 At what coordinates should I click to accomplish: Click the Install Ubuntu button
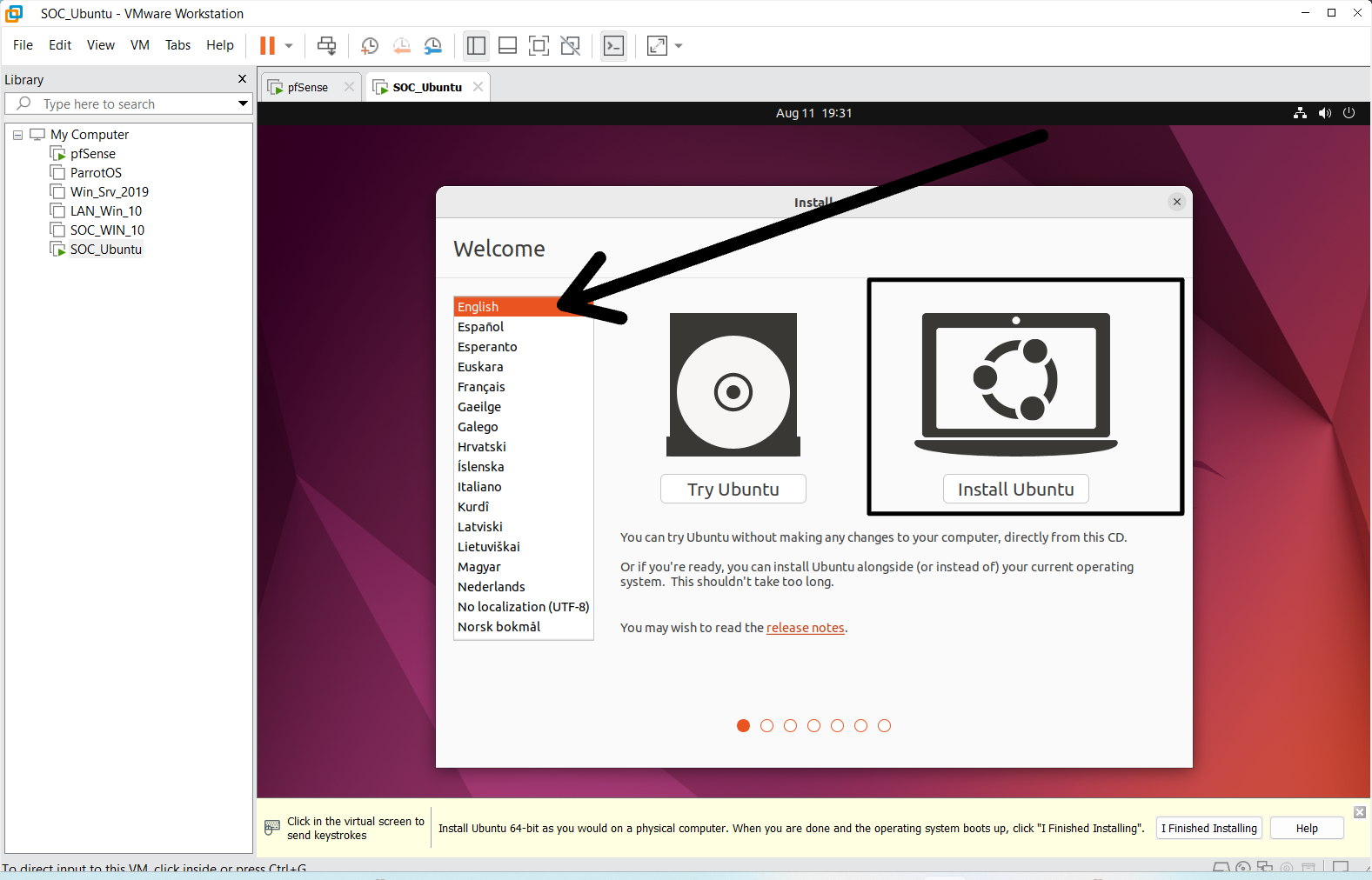coord(1015,489)
